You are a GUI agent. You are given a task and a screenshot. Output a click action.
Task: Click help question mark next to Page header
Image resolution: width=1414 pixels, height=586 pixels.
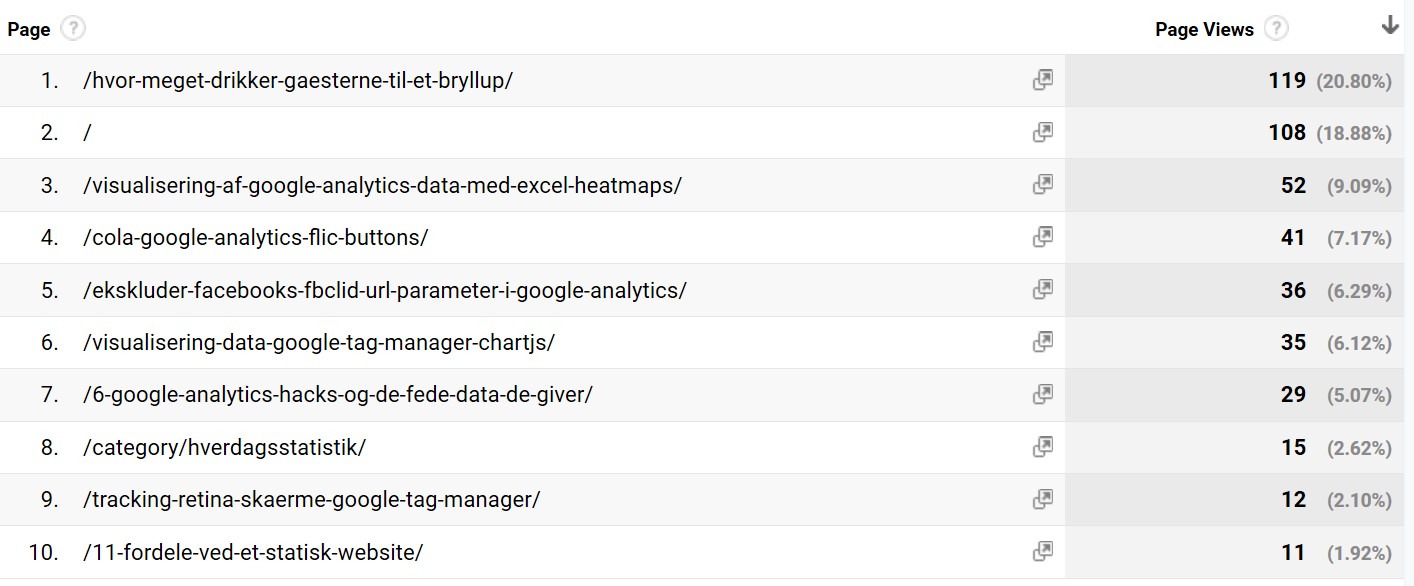point(72,29)
